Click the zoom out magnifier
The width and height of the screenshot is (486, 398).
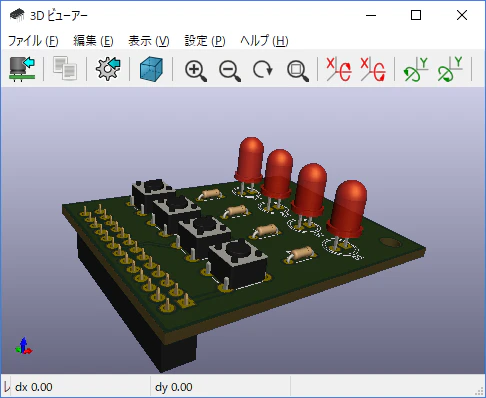coord(230,71)
